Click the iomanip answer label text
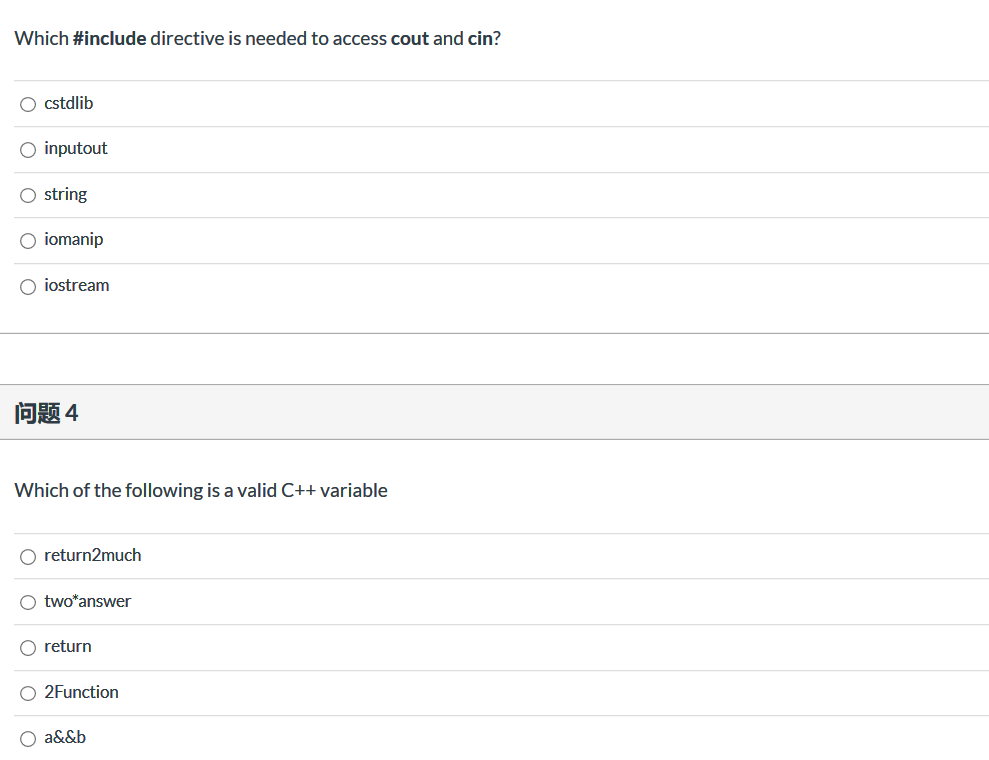Screen dimensions: 989x760 (74, 239)
